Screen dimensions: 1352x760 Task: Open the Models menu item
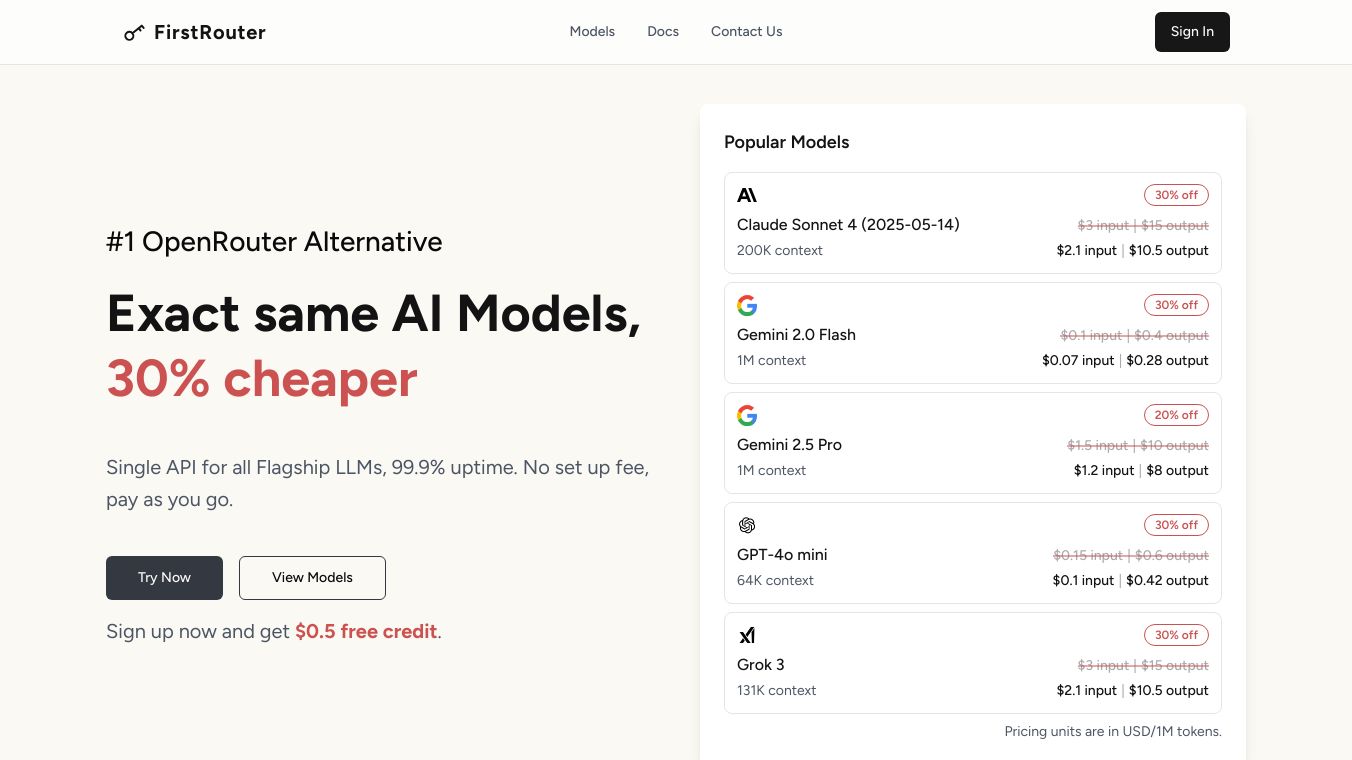[592, 32]
